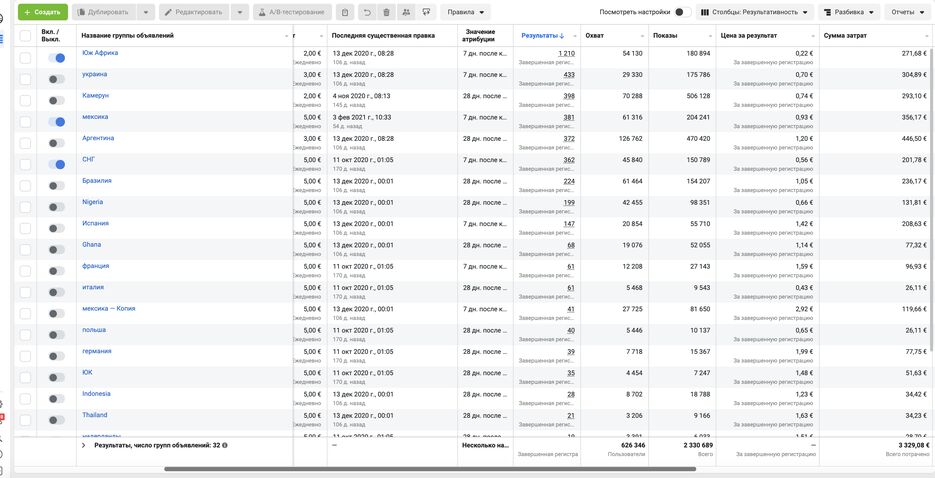Click the Вкл./Выкл. column header
The height and width of the screenshot is (478, 935).
[x=51, y=36]
